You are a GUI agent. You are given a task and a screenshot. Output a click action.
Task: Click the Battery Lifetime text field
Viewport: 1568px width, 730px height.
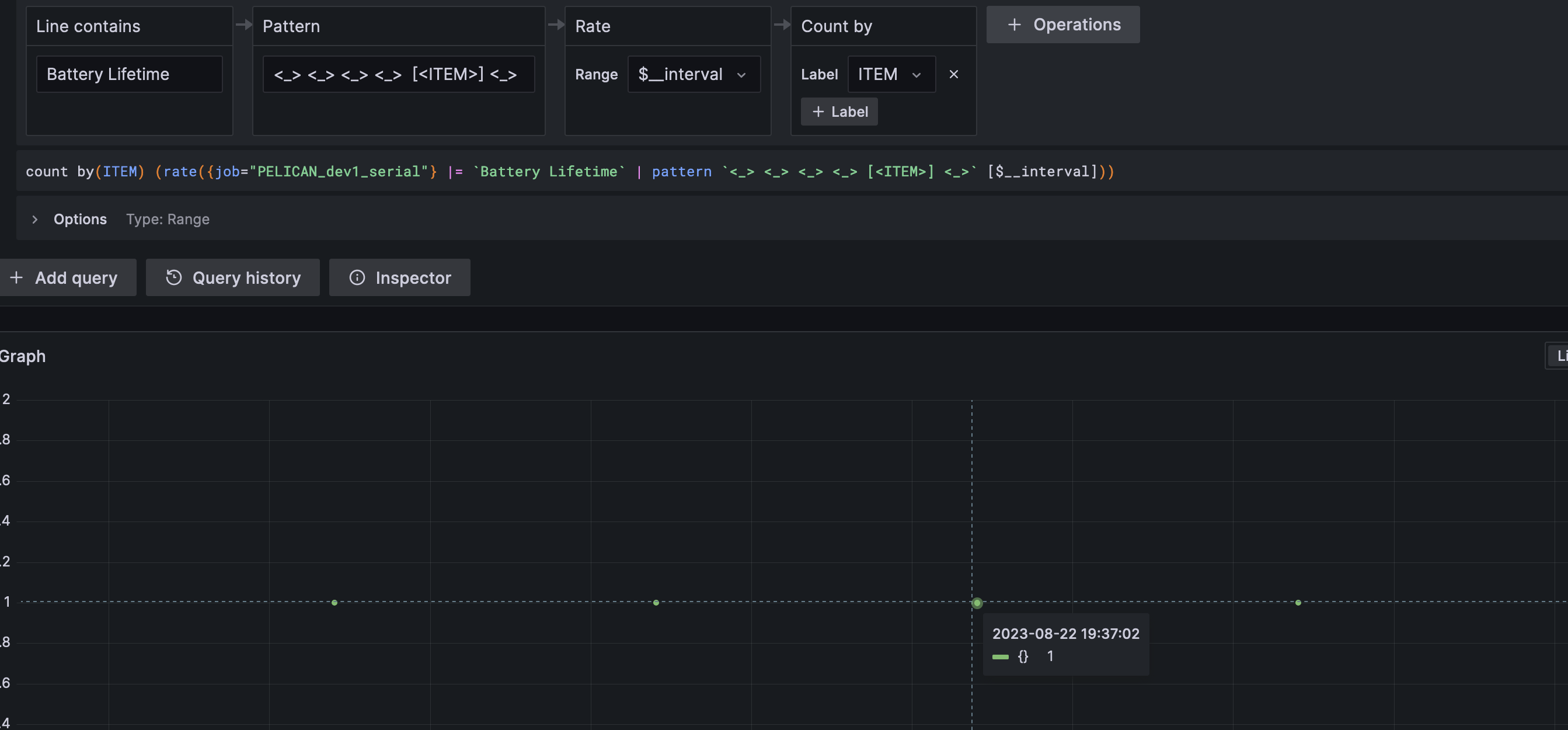[x=129, y=74]
